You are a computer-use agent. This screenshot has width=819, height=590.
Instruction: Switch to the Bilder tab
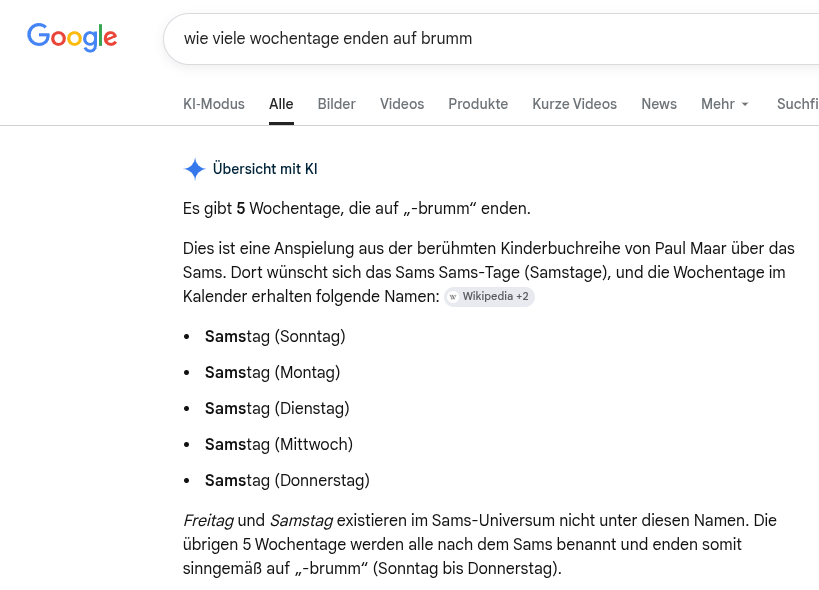click(x=336, y=104)
